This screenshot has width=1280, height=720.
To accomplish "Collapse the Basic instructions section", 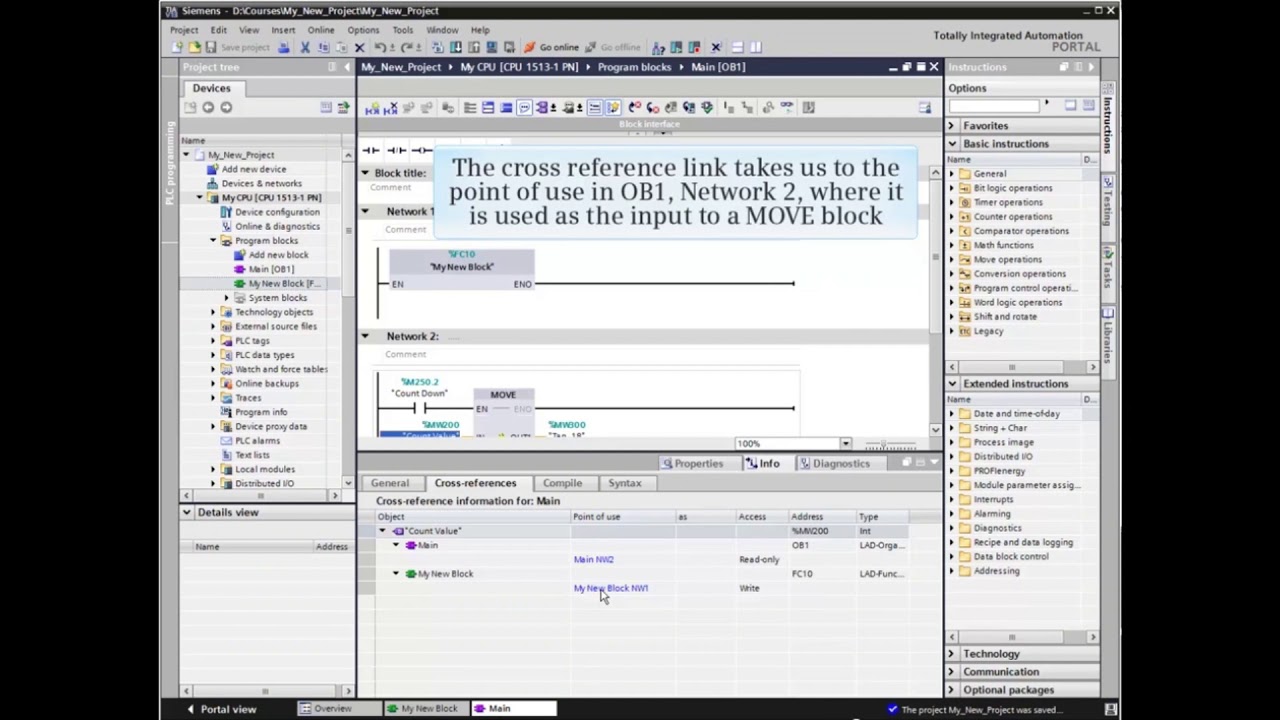I will 952,144.
